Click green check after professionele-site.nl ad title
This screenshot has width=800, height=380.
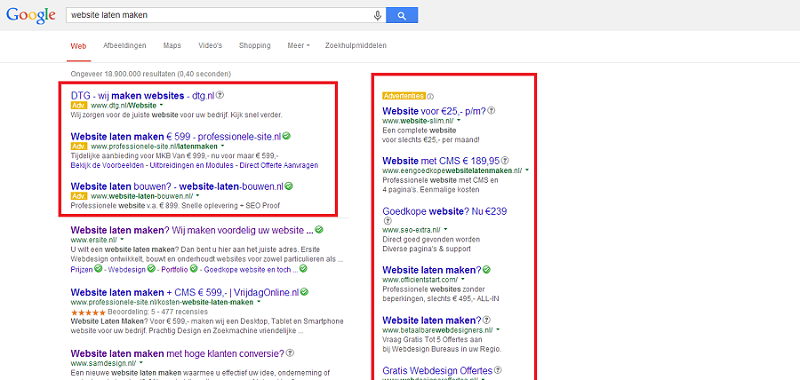[x=287, y=136]
